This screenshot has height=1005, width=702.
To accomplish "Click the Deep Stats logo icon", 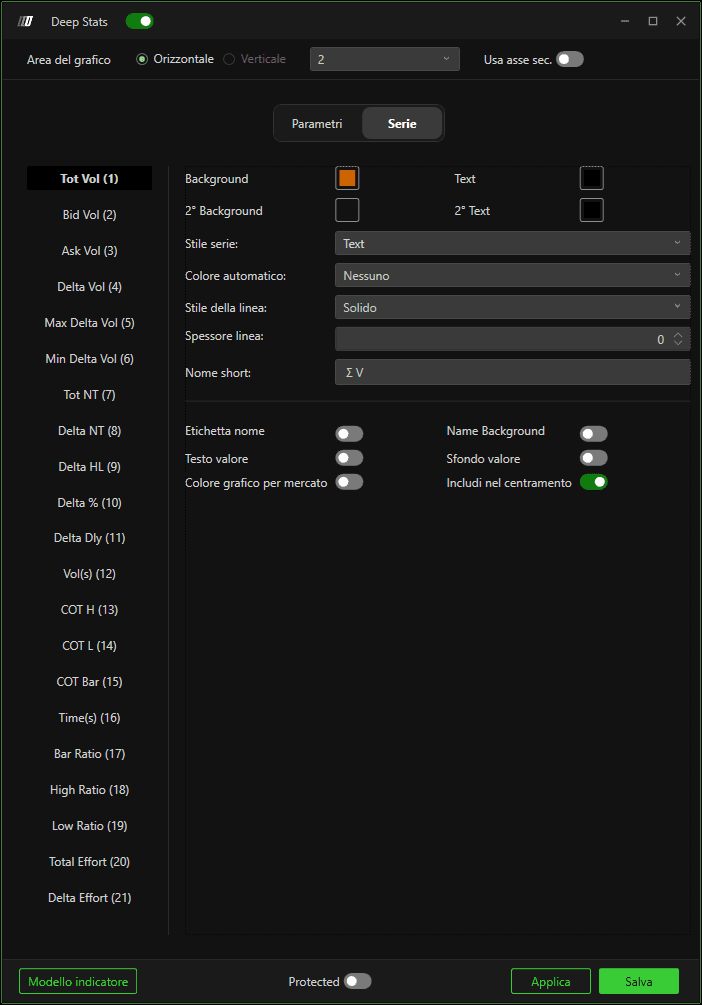I will (25, 21).
